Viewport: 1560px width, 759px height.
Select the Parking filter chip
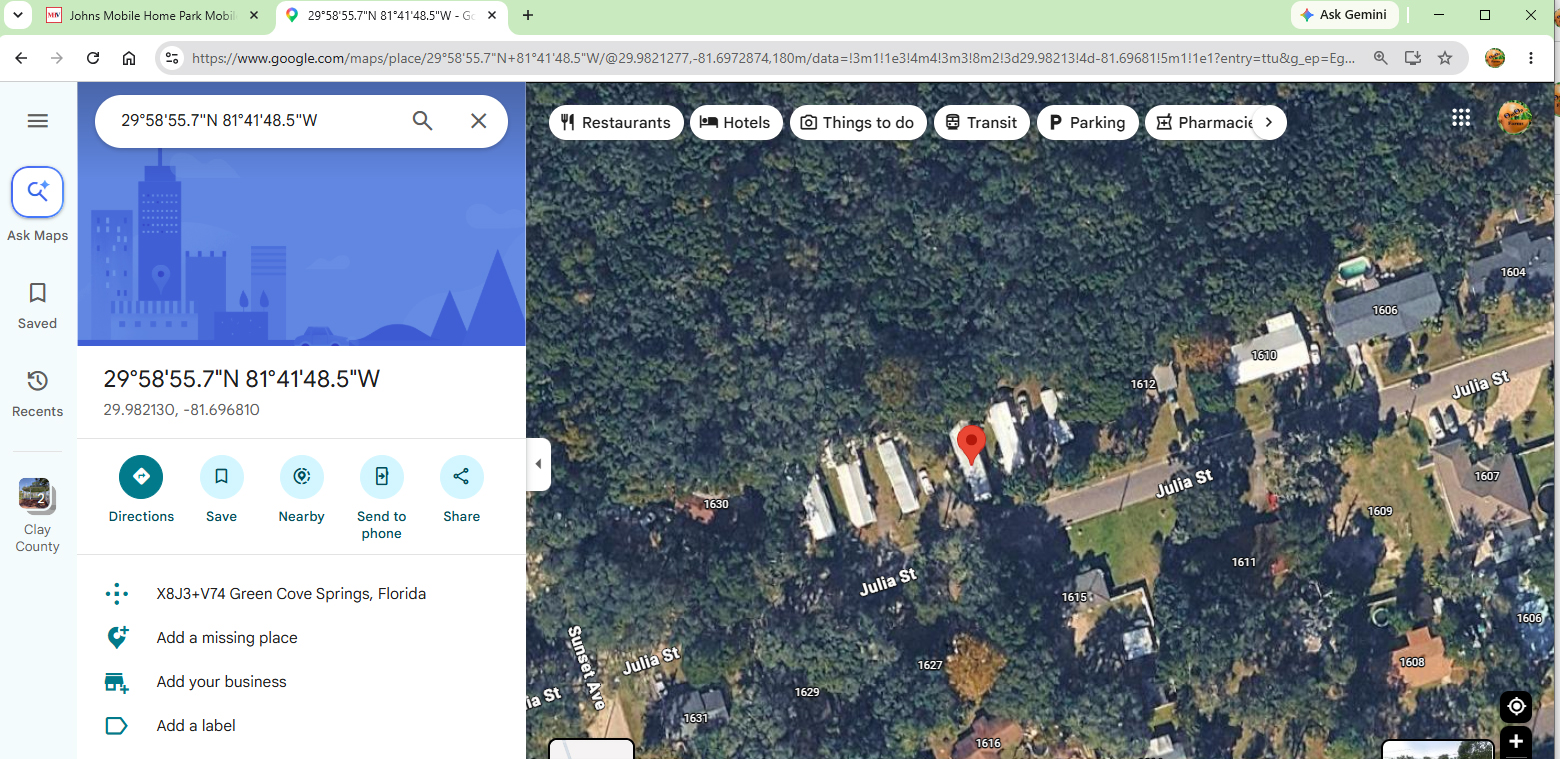1088,122
